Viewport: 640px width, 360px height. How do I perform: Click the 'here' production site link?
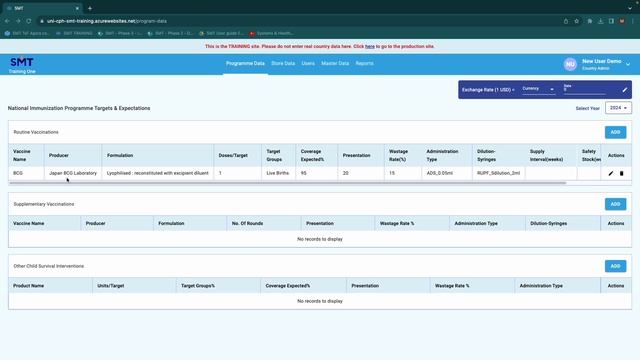point(370,47)
